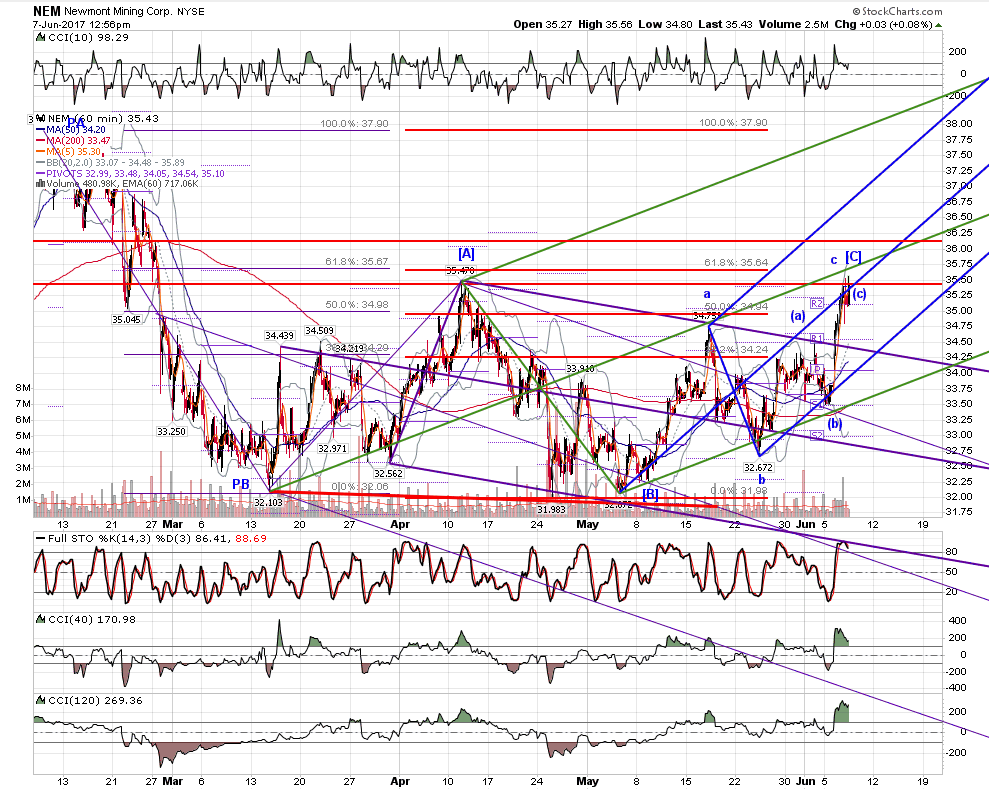Image resolution: width=989 pixels, height=789 pixels.
Task: Click the 32.103 low price label
Action: point(268,503)
